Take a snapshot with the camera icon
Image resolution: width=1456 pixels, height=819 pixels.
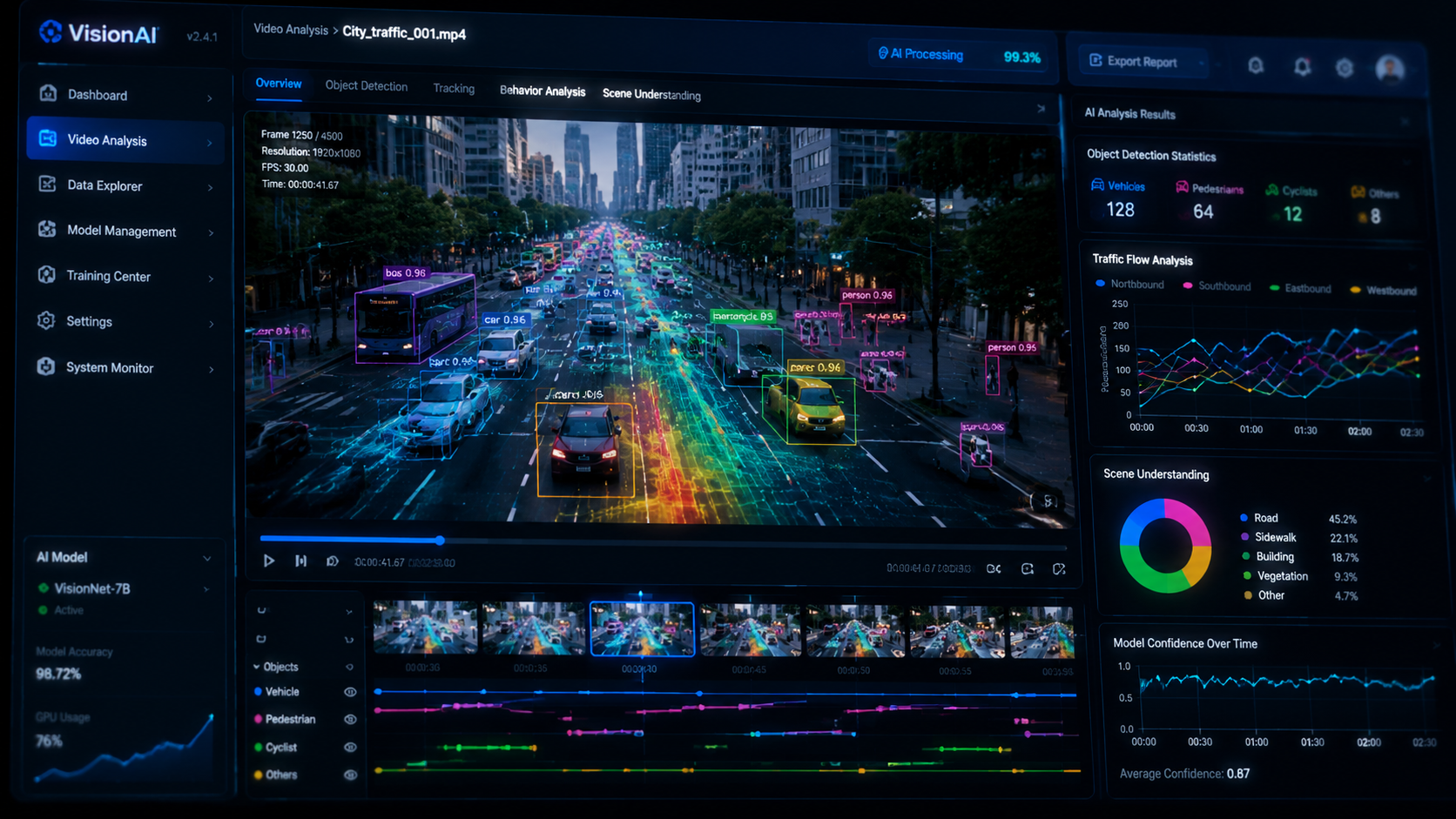coord(1028,568)
